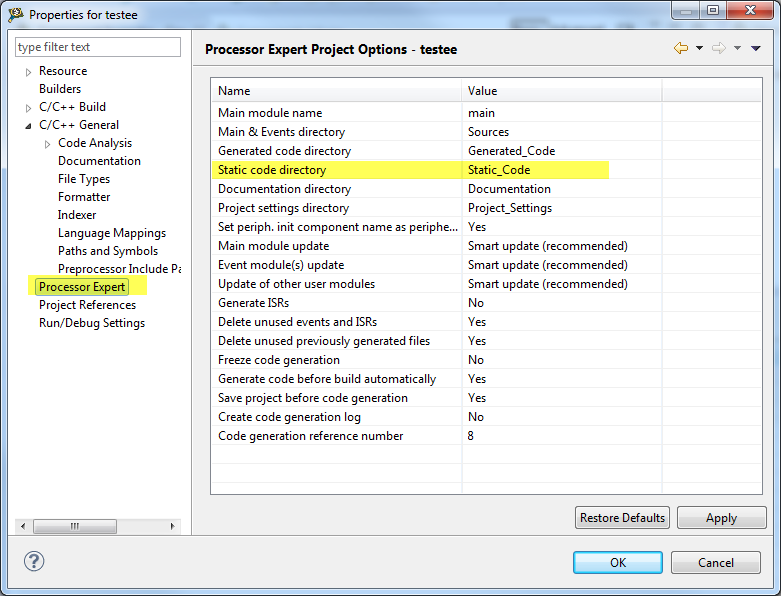Click the Properties window title bar icon
Screen dimensions: 781x596
(x=15, y=14)
